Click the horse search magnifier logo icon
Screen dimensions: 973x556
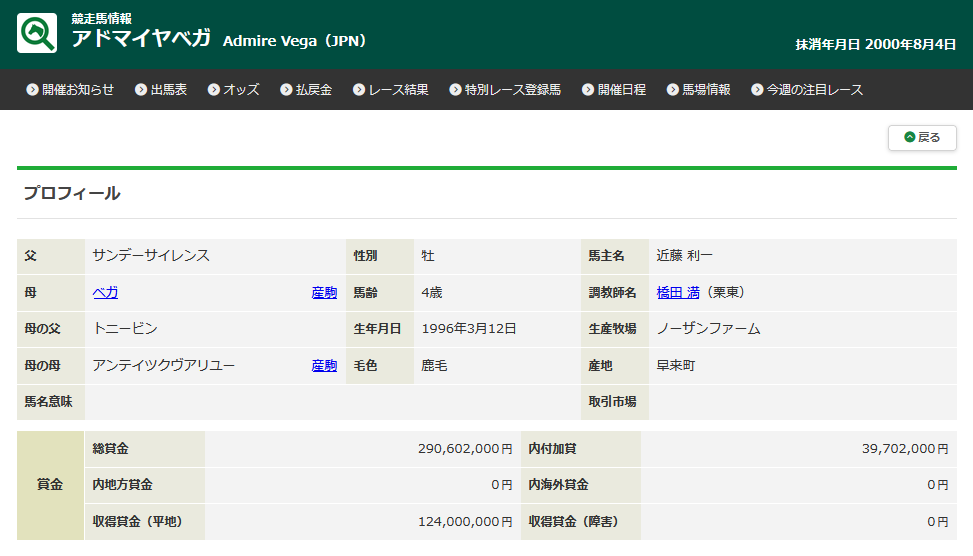click(37, 33)
